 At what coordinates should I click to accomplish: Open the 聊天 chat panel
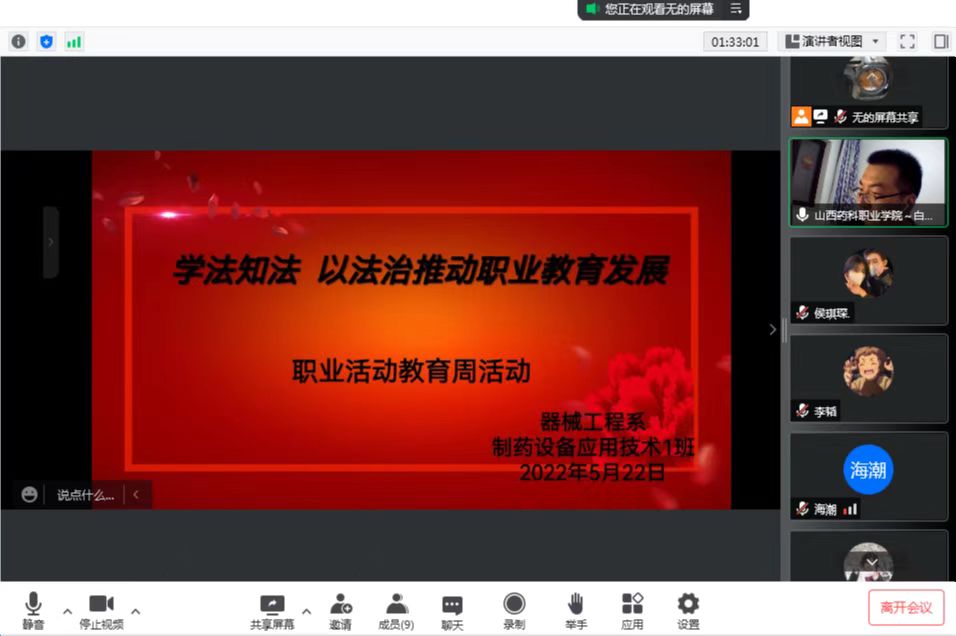[452, 610]
